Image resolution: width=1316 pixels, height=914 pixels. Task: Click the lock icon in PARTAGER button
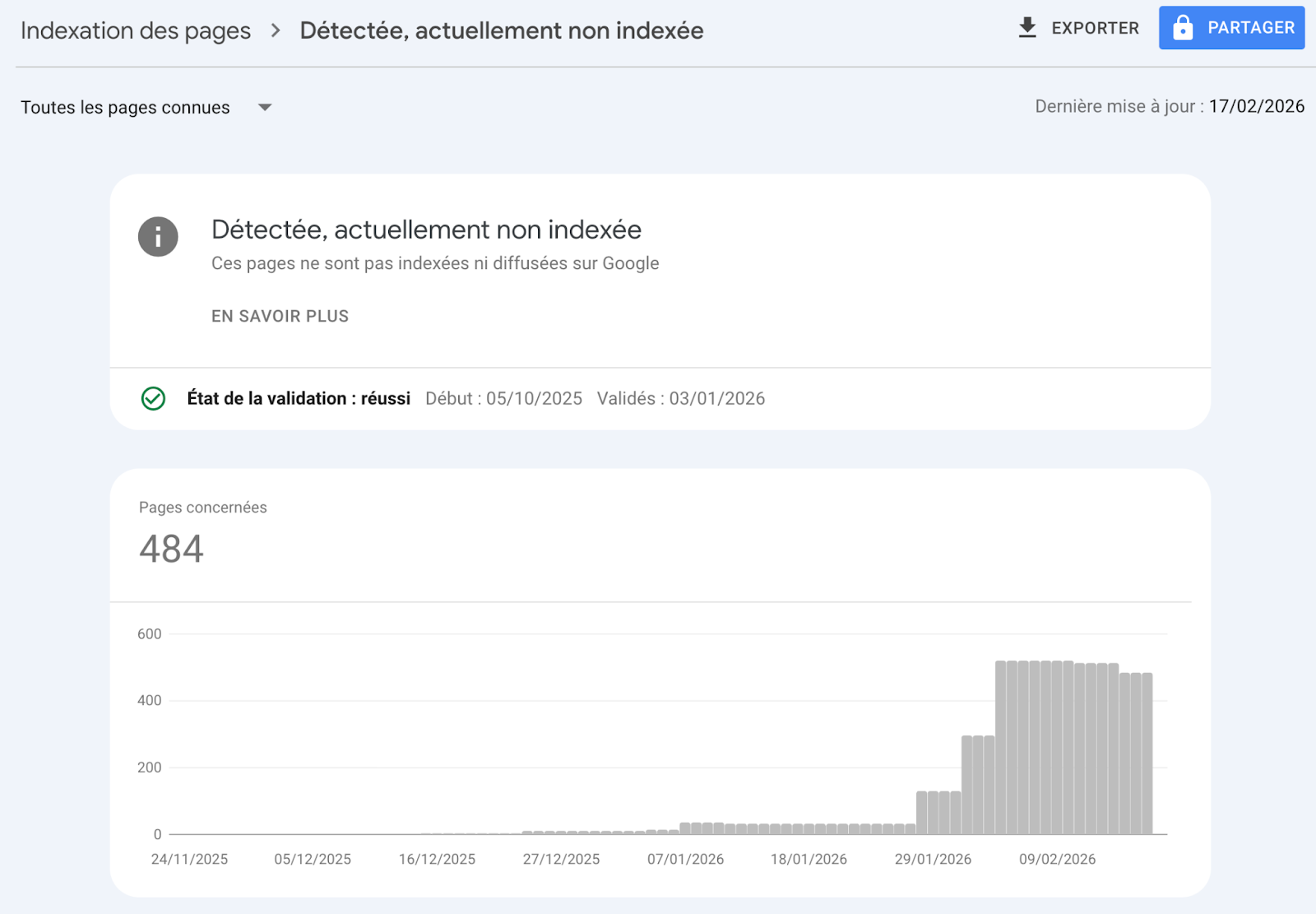coord(1182,28)
